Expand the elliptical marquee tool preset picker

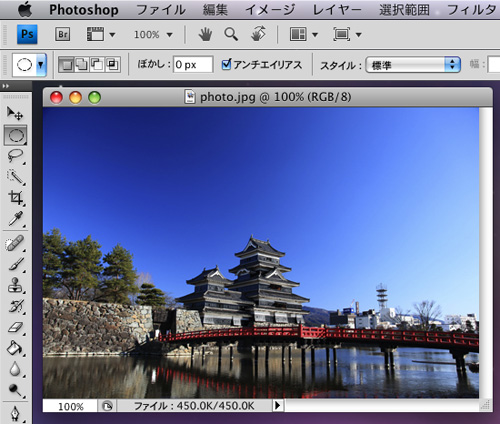coord(41,65)
